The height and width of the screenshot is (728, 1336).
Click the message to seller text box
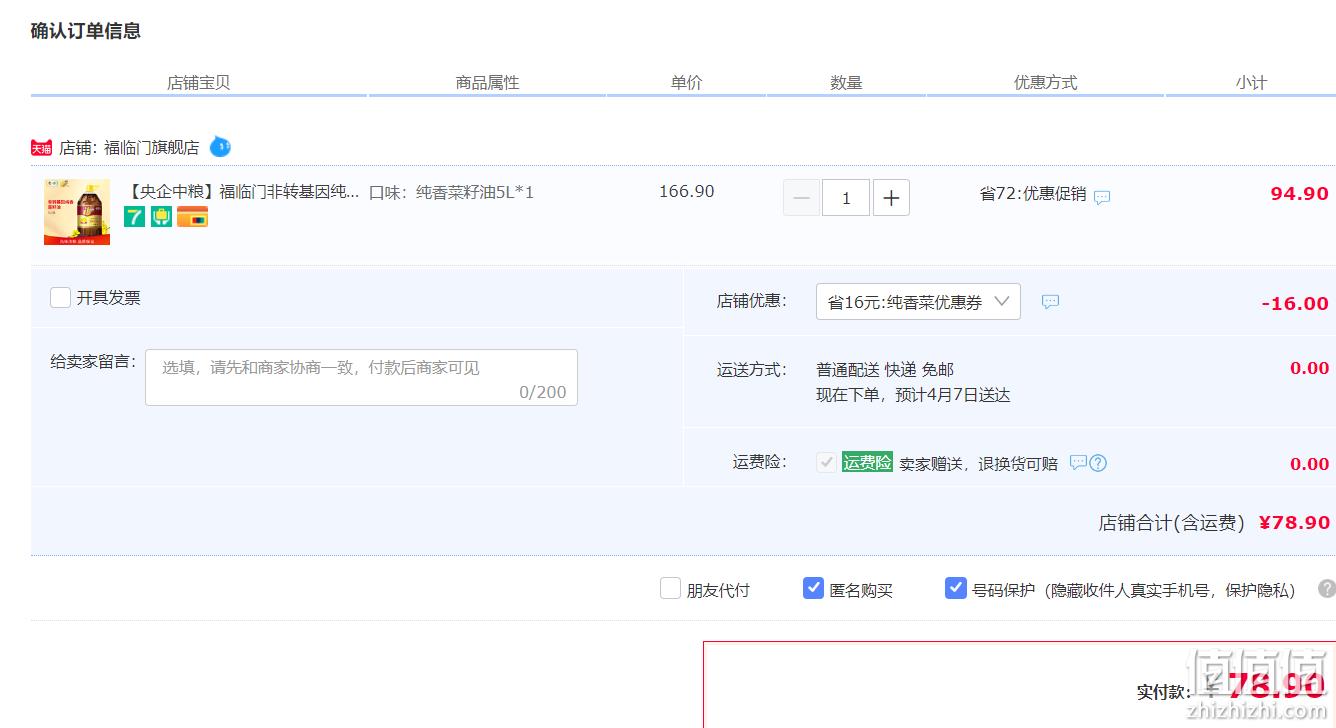tap(361, 377)
